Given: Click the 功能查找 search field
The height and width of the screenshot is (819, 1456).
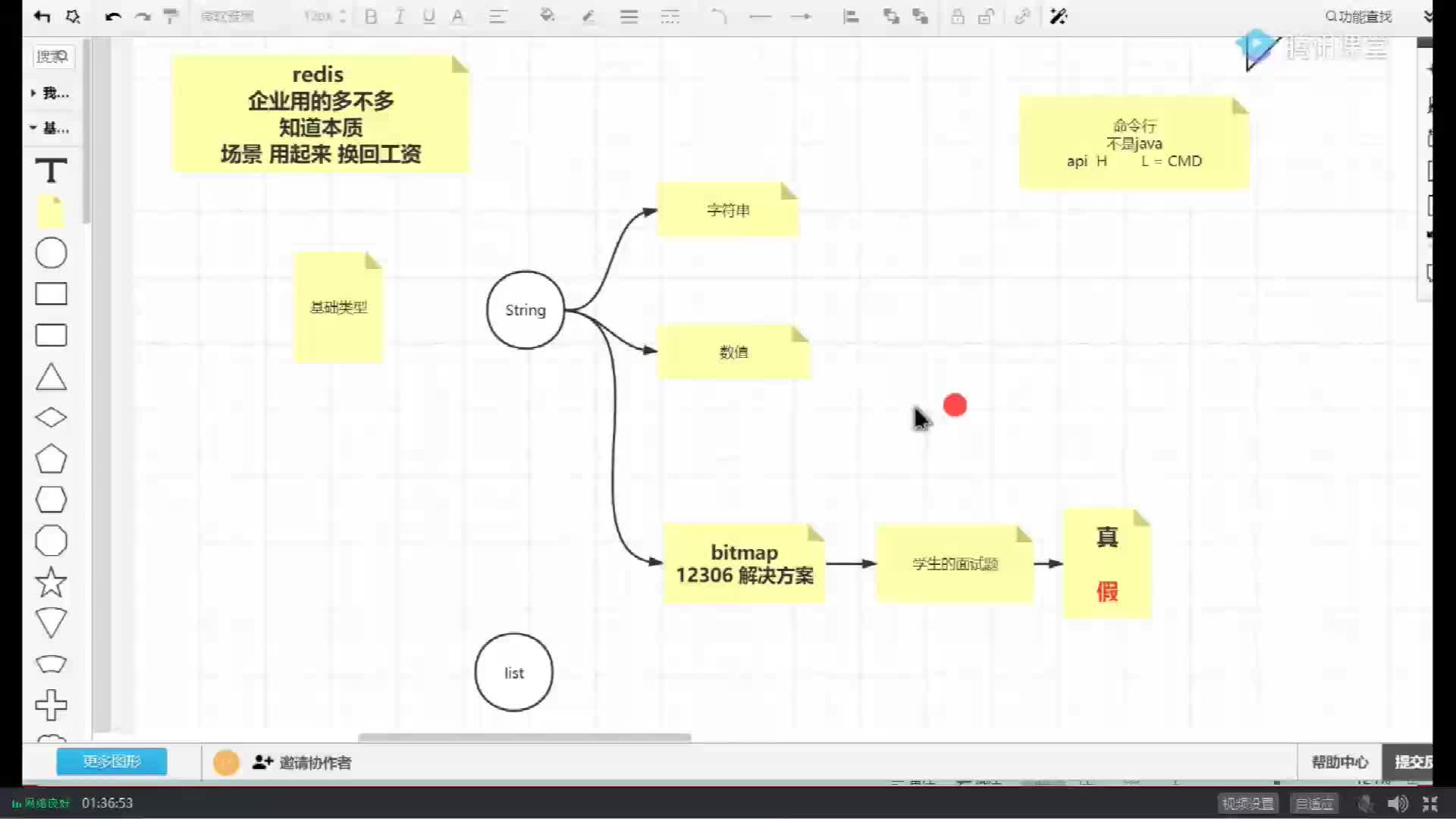Looking at the screenshot, I should tap(1358, 17).
